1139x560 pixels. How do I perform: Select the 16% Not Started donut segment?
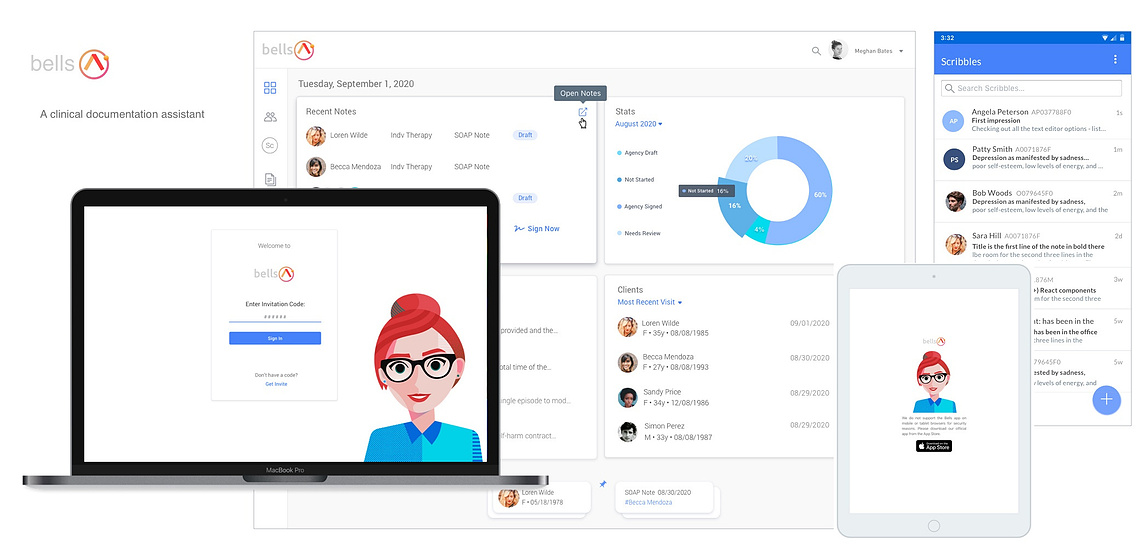[735, 207]
